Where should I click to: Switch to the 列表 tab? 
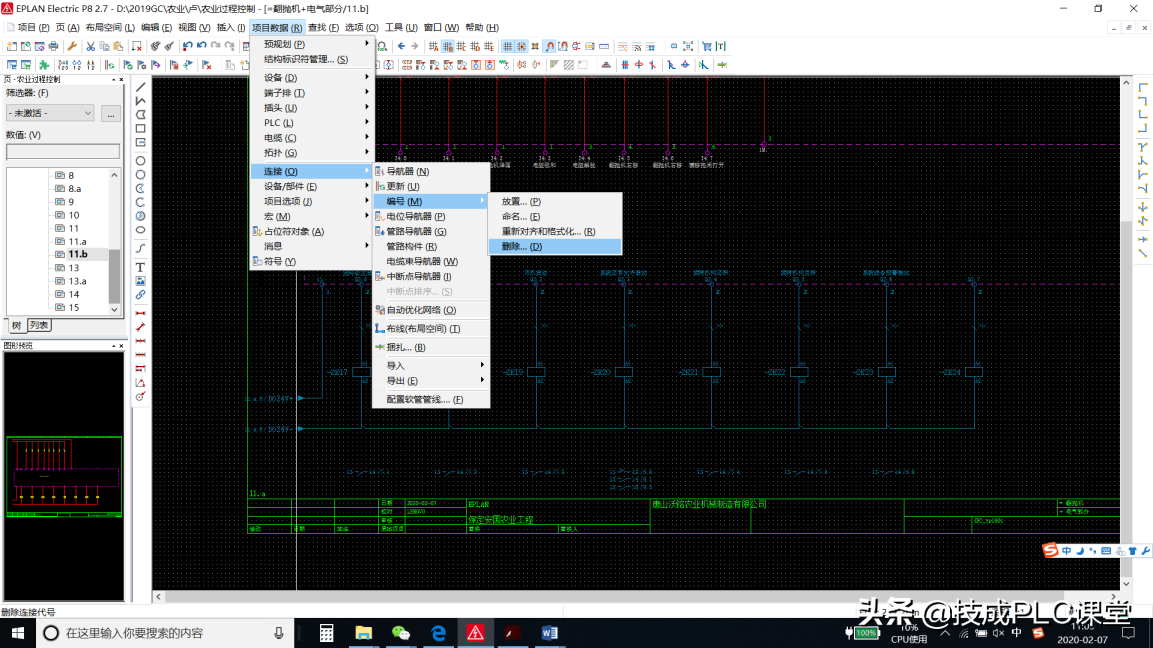coord(39,325)
